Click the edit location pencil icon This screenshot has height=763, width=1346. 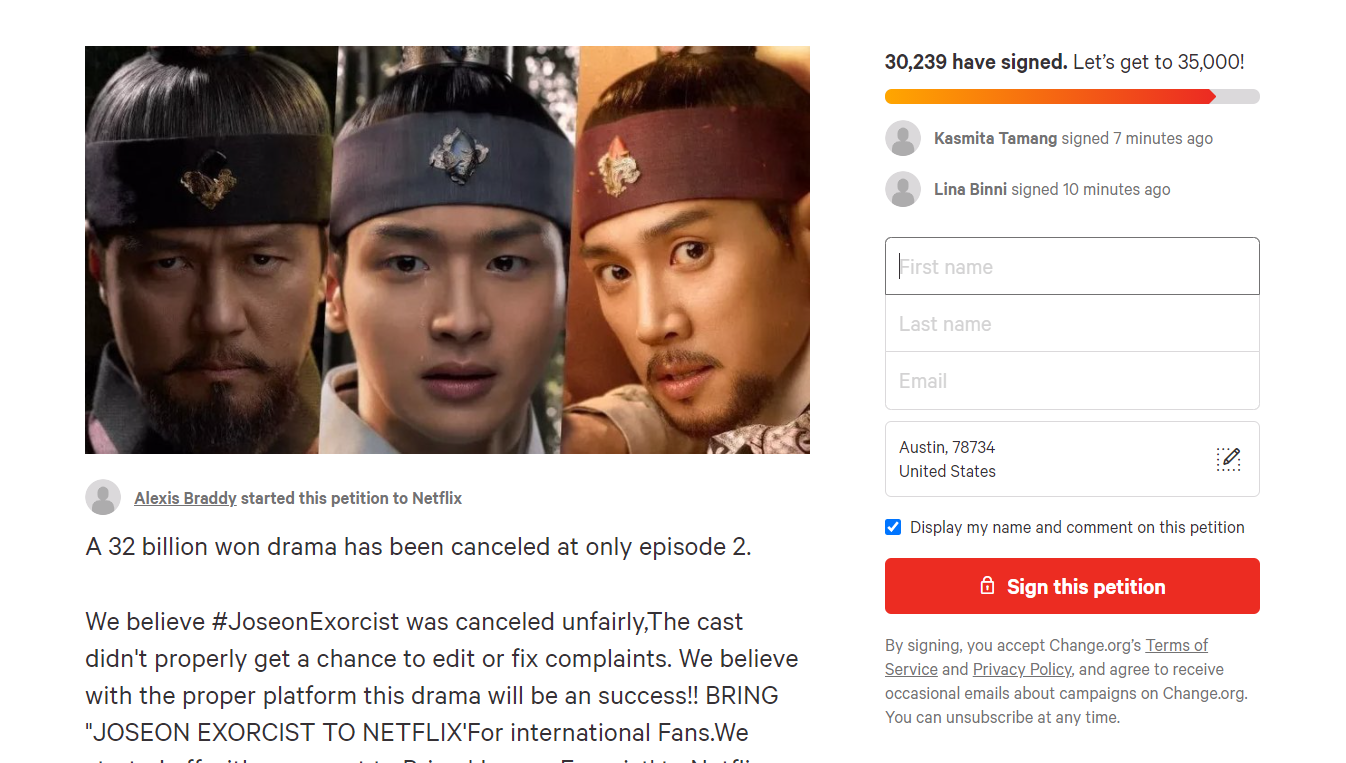(x=1228, y=459)
